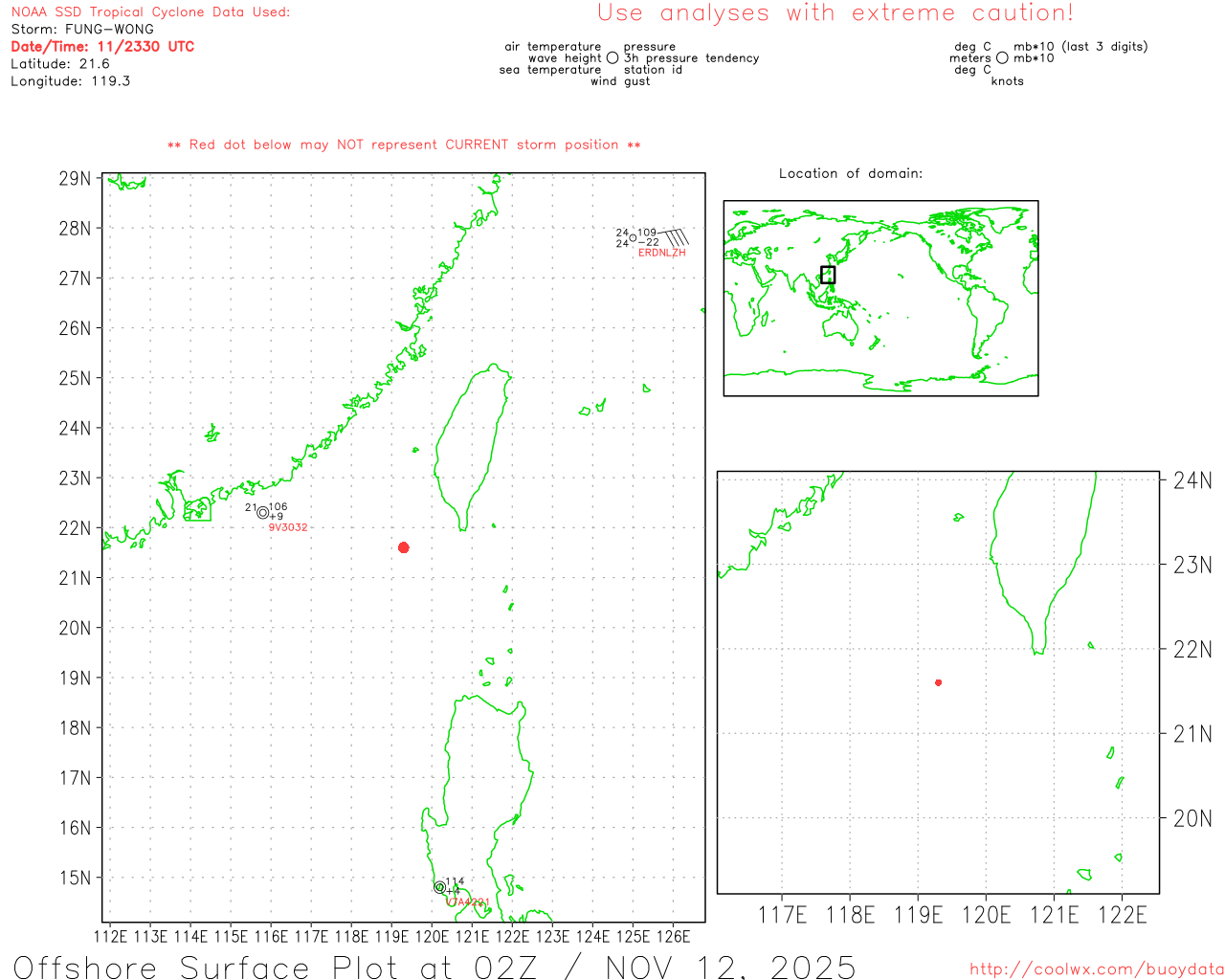Click the left legend station circle
The height and width of the screenshot is (980, 1225).
click(612, 58)
